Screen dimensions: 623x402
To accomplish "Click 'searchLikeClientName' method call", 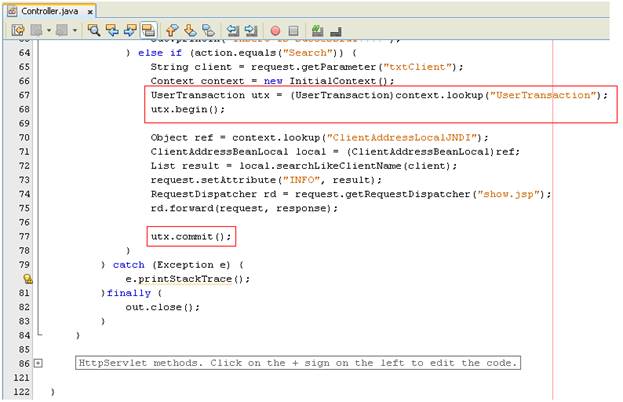I will point(339,166).
